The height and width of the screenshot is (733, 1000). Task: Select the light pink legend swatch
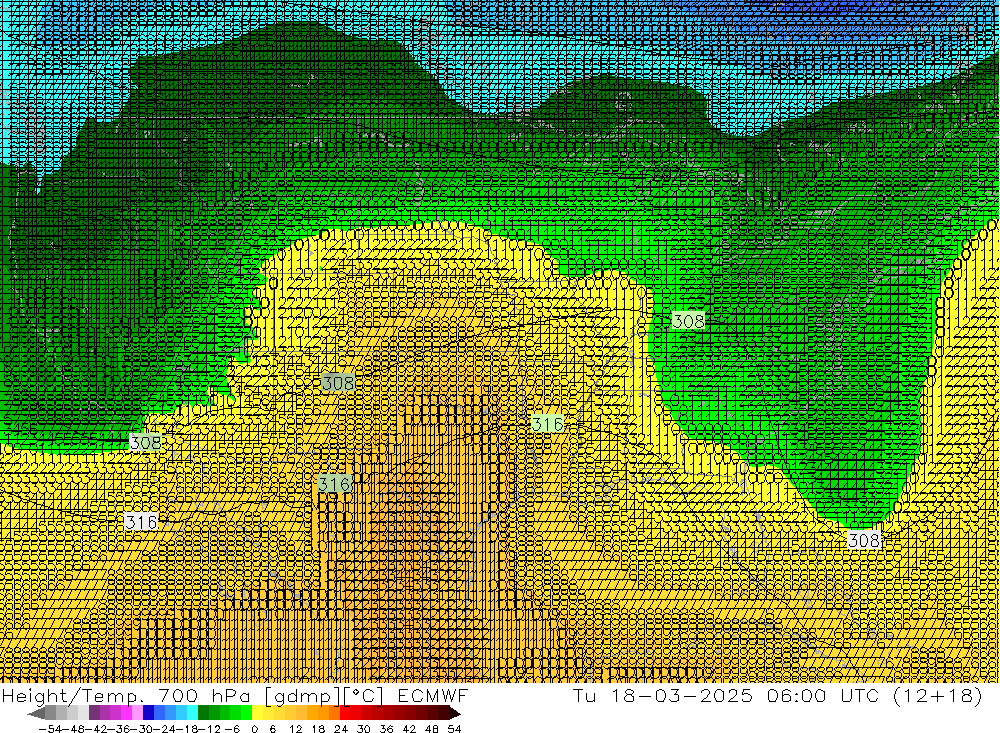(x=138, y=712)
